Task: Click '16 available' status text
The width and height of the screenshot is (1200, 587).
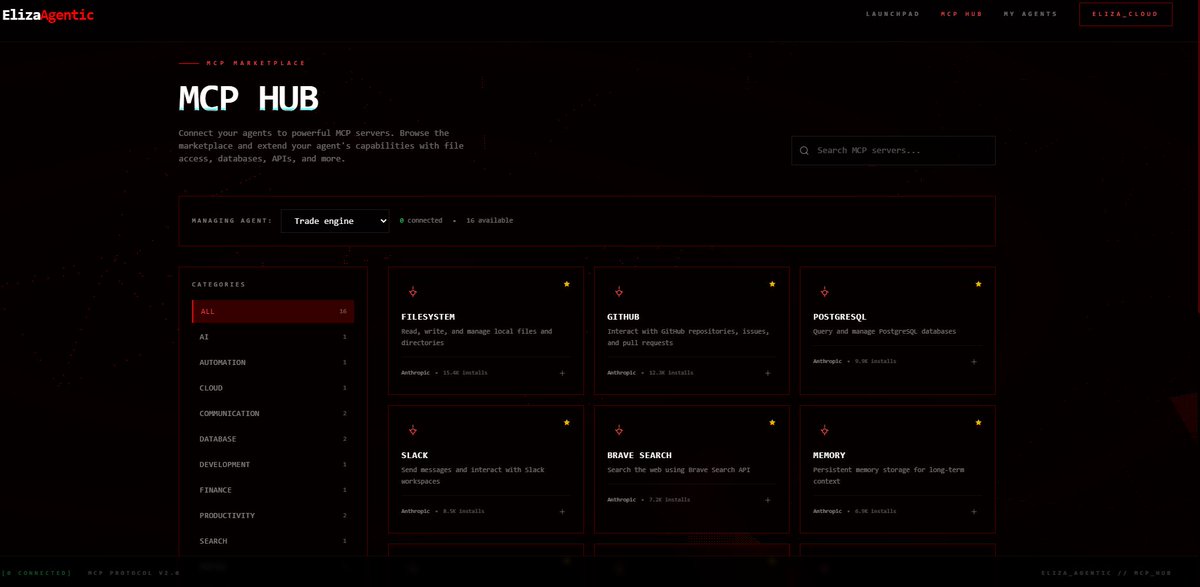Action: click(x=489, y=220)
